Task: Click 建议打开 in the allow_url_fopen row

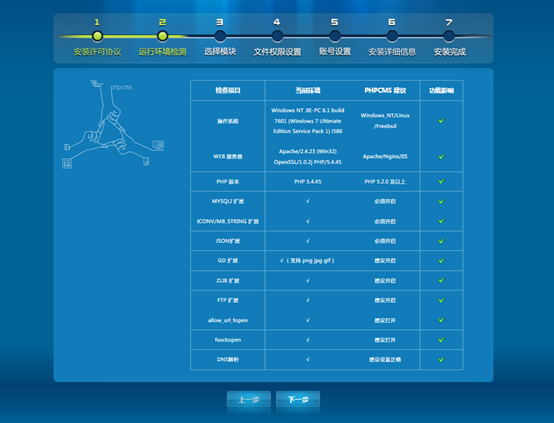Action: click(385, 321)
